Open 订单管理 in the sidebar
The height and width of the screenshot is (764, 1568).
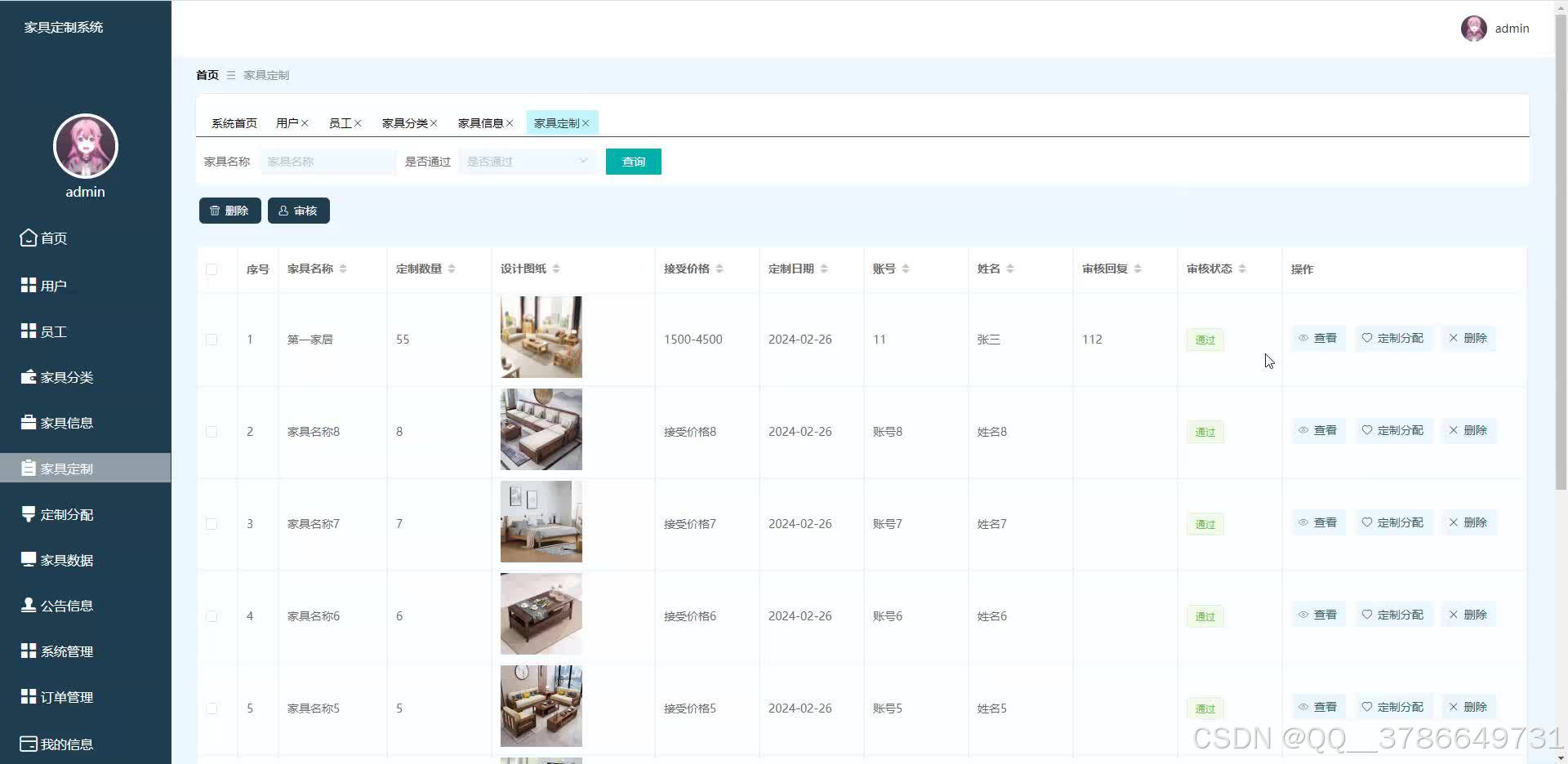pyautogui.click(x=67, y=696)
